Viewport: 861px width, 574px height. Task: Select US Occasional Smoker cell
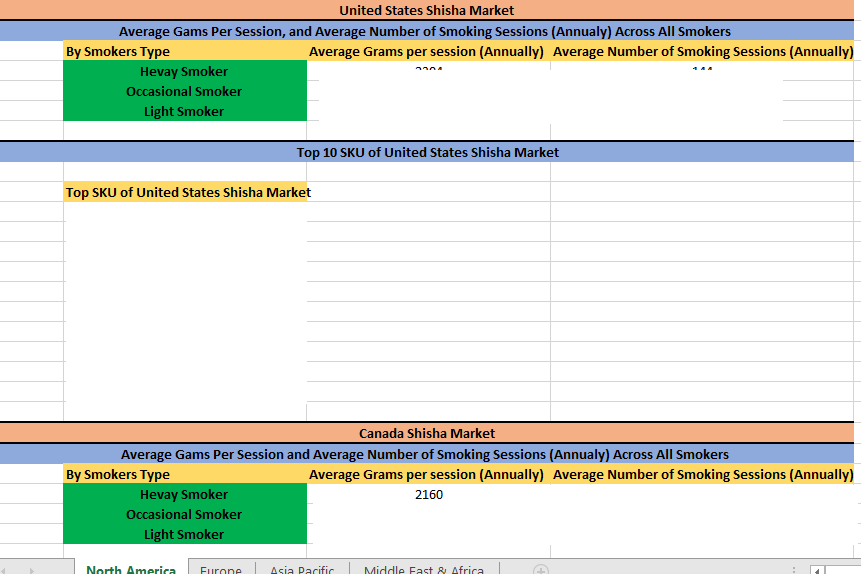point(184,91)
